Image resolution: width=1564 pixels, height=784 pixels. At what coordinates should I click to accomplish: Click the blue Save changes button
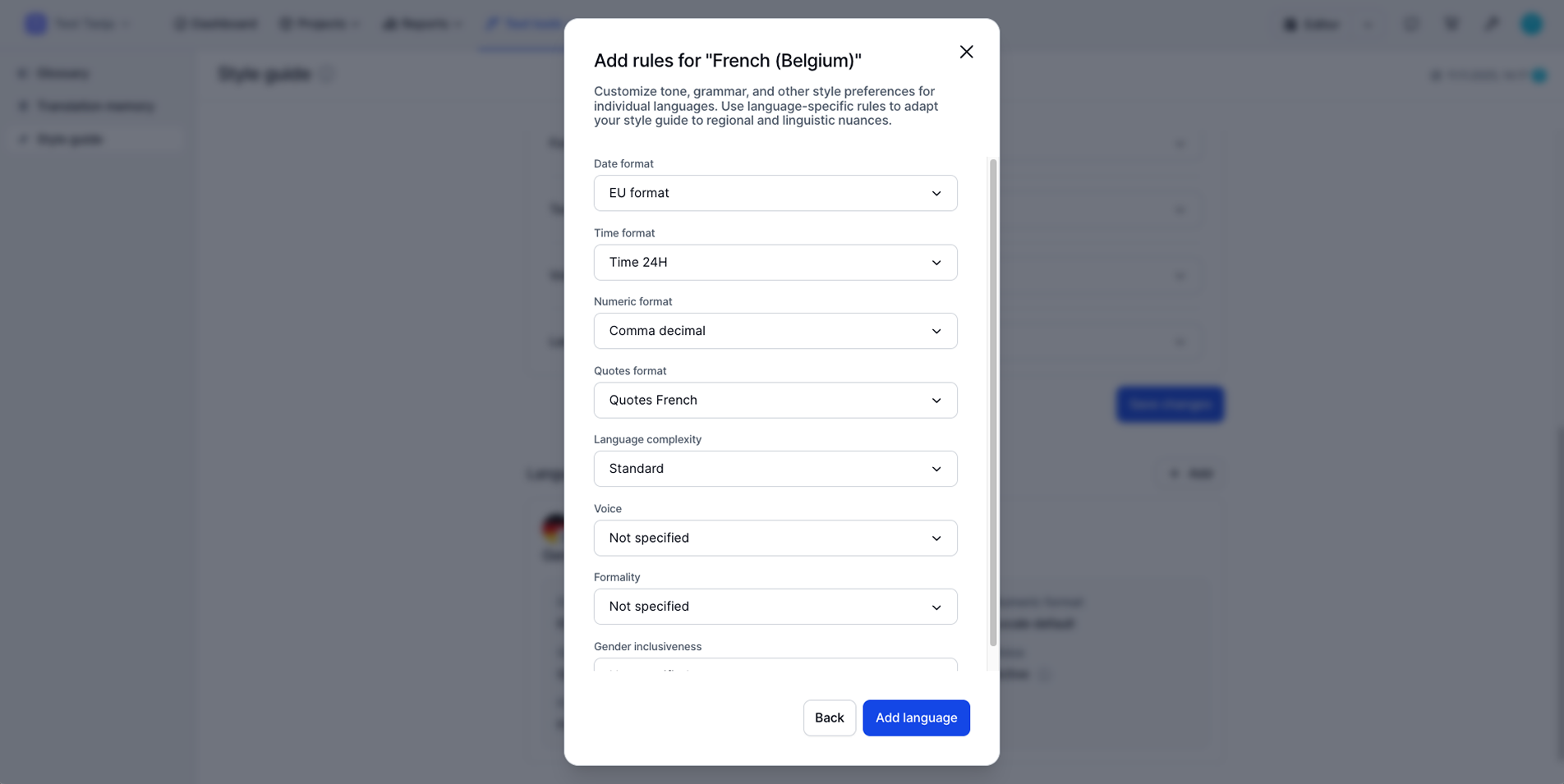[1170, 404]
